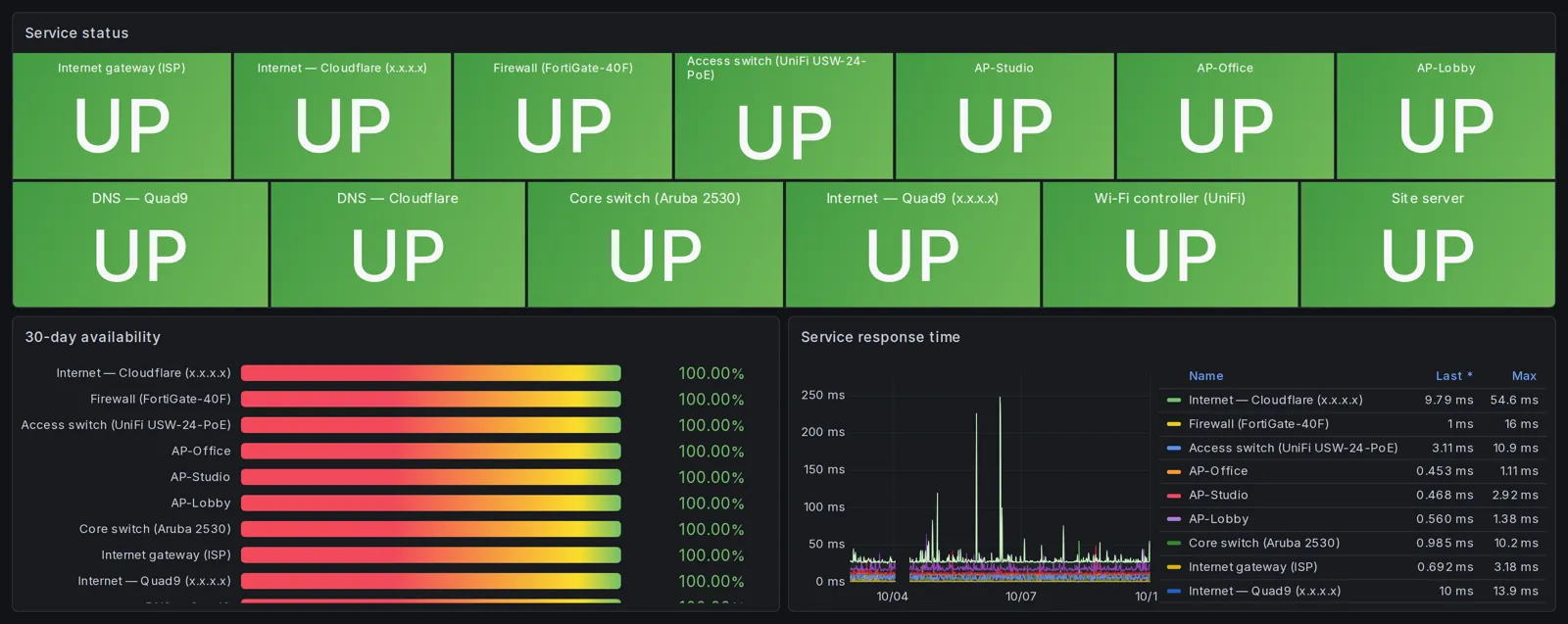The height and width of the screenshot is (624, 1568).
Task: Toggle Firewall (FortiGate-40F) series in legend
Action: pos(1258,424)
